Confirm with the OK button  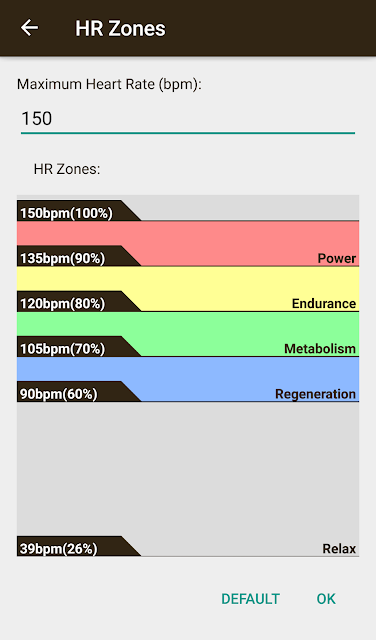[326, 599]
